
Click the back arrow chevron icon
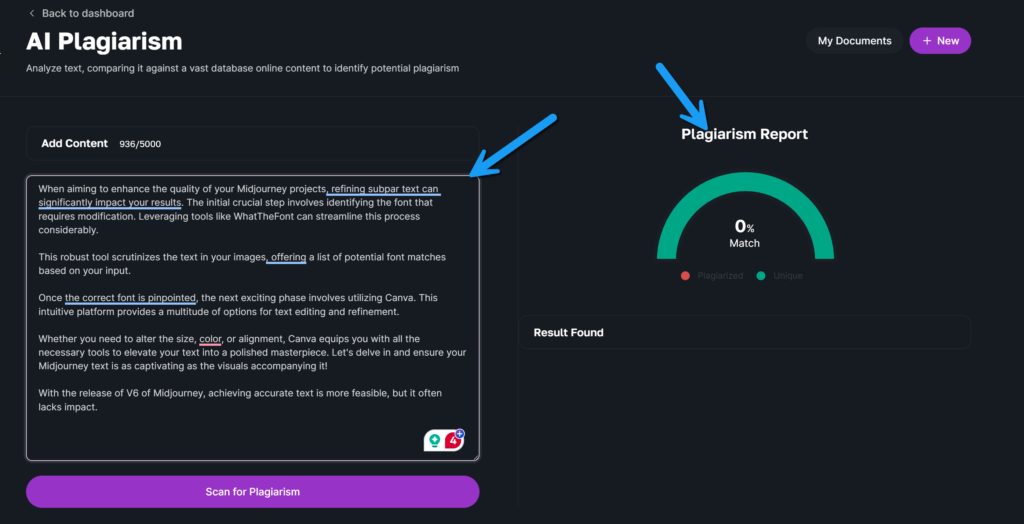[x=32, y=13]
